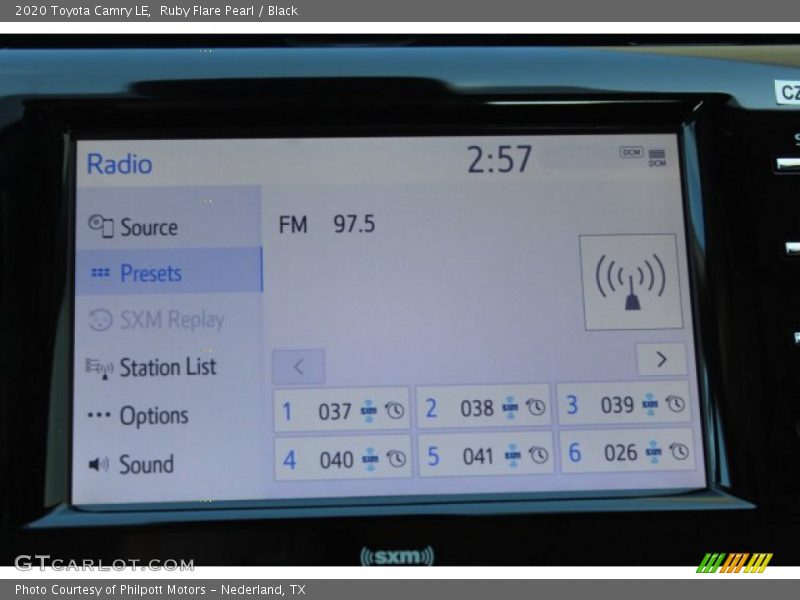Image resolution: width=800 pixels, height=600 pixels.
Task: Tap the sxm logo on preset 040
Action: click(x=370, y=459)
